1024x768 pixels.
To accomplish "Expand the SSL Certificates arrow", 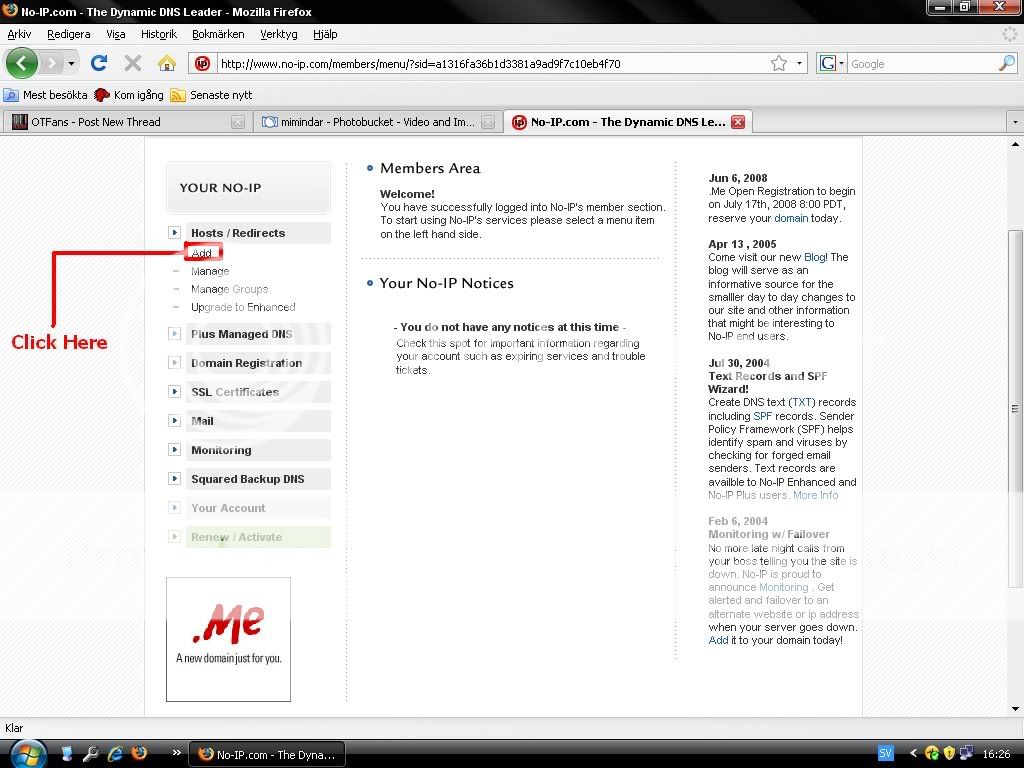I will [174, 392].
